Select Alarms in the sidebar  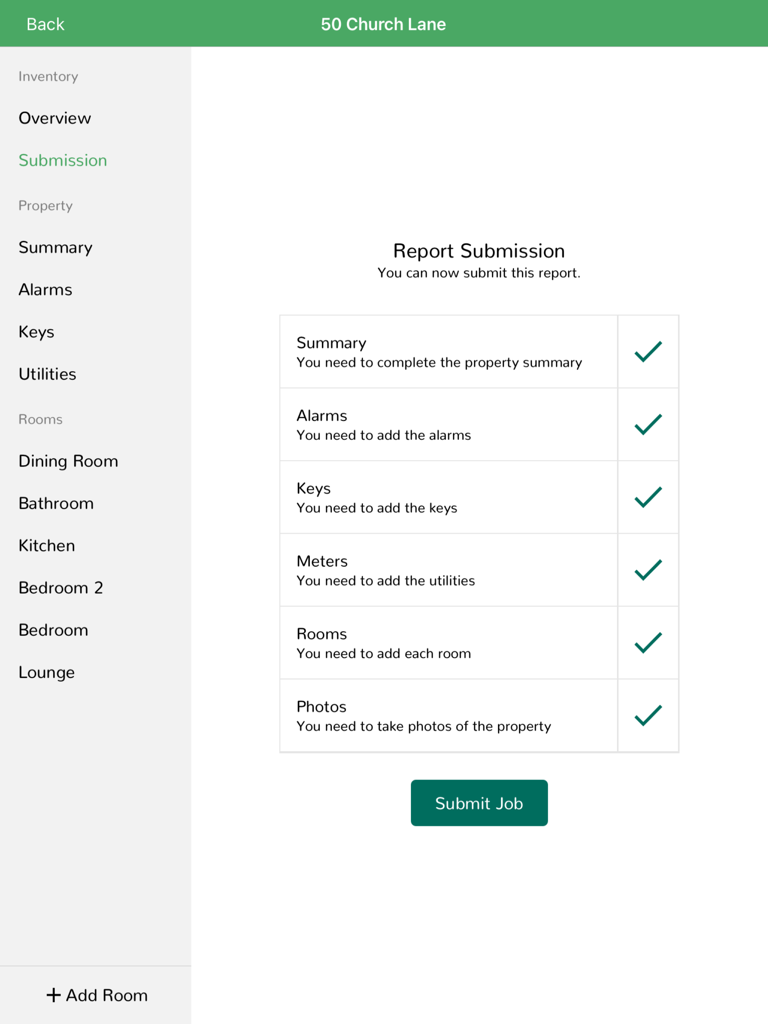pos(45,289)
